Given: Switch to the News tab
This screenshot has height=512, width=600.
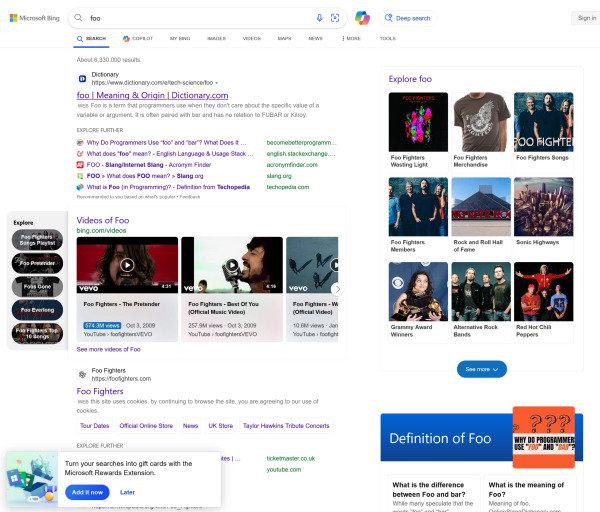Looking at the screenshot, I should click(x=316, y=39).
